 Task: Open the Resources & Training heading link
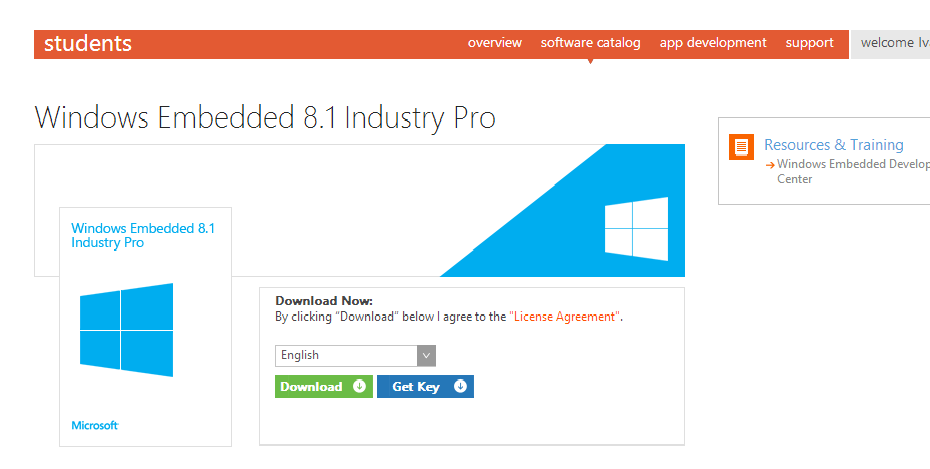[833, 145]
